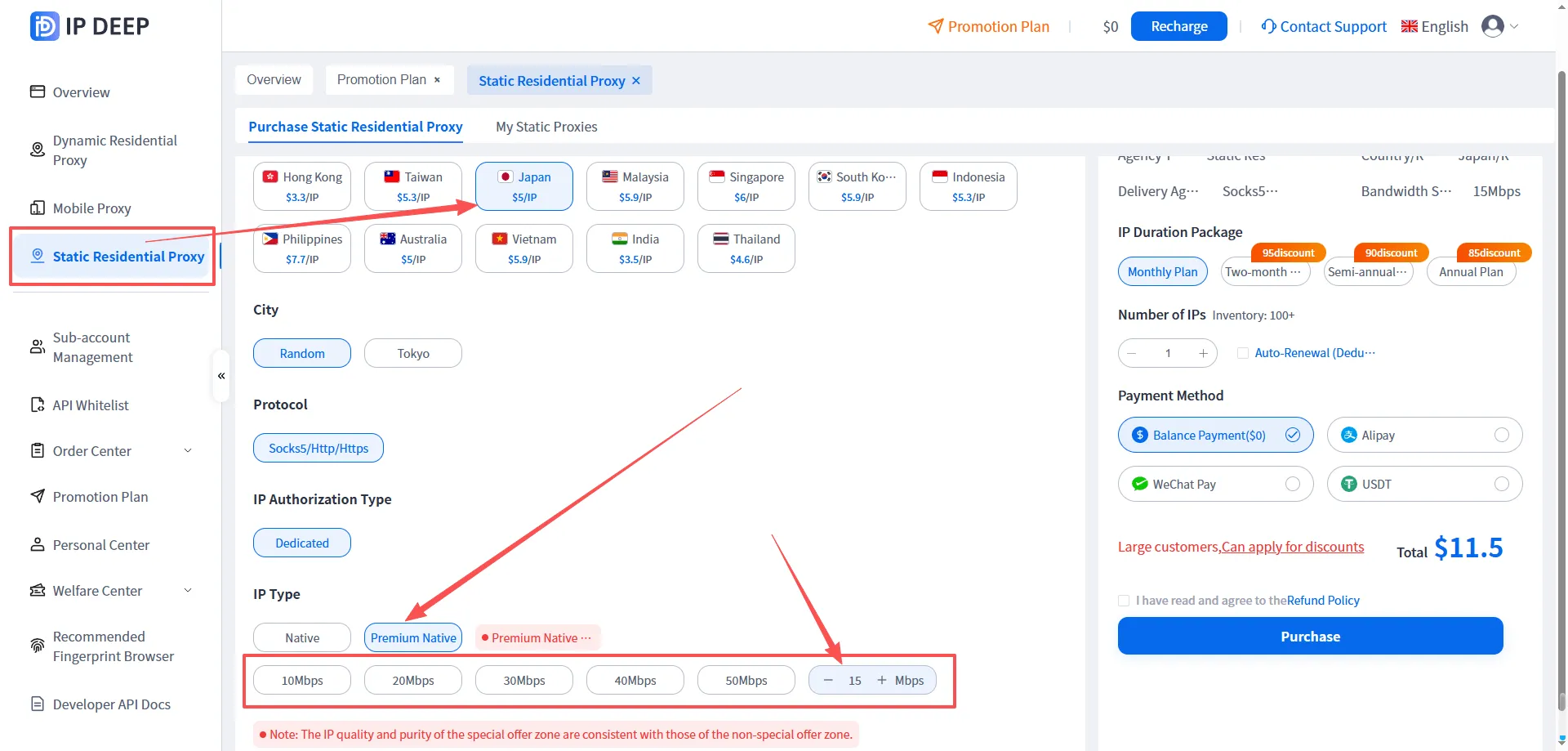This screenshot has height=751, width=1568.
Task: Click the API Whitelist sidebar icon
Action: [x=38, y=405]
